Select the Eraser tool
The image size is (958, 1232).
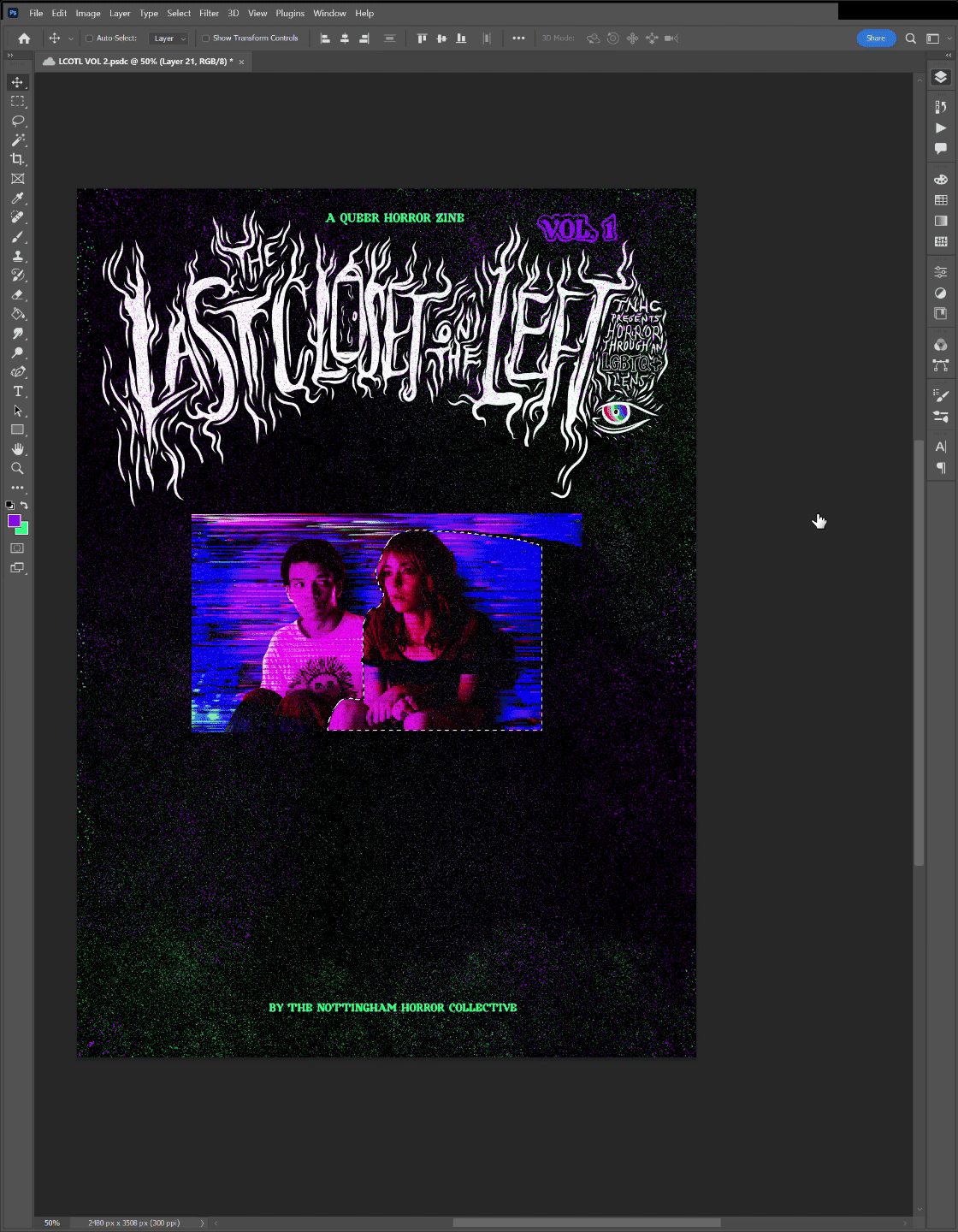click(x=17, y=294)
